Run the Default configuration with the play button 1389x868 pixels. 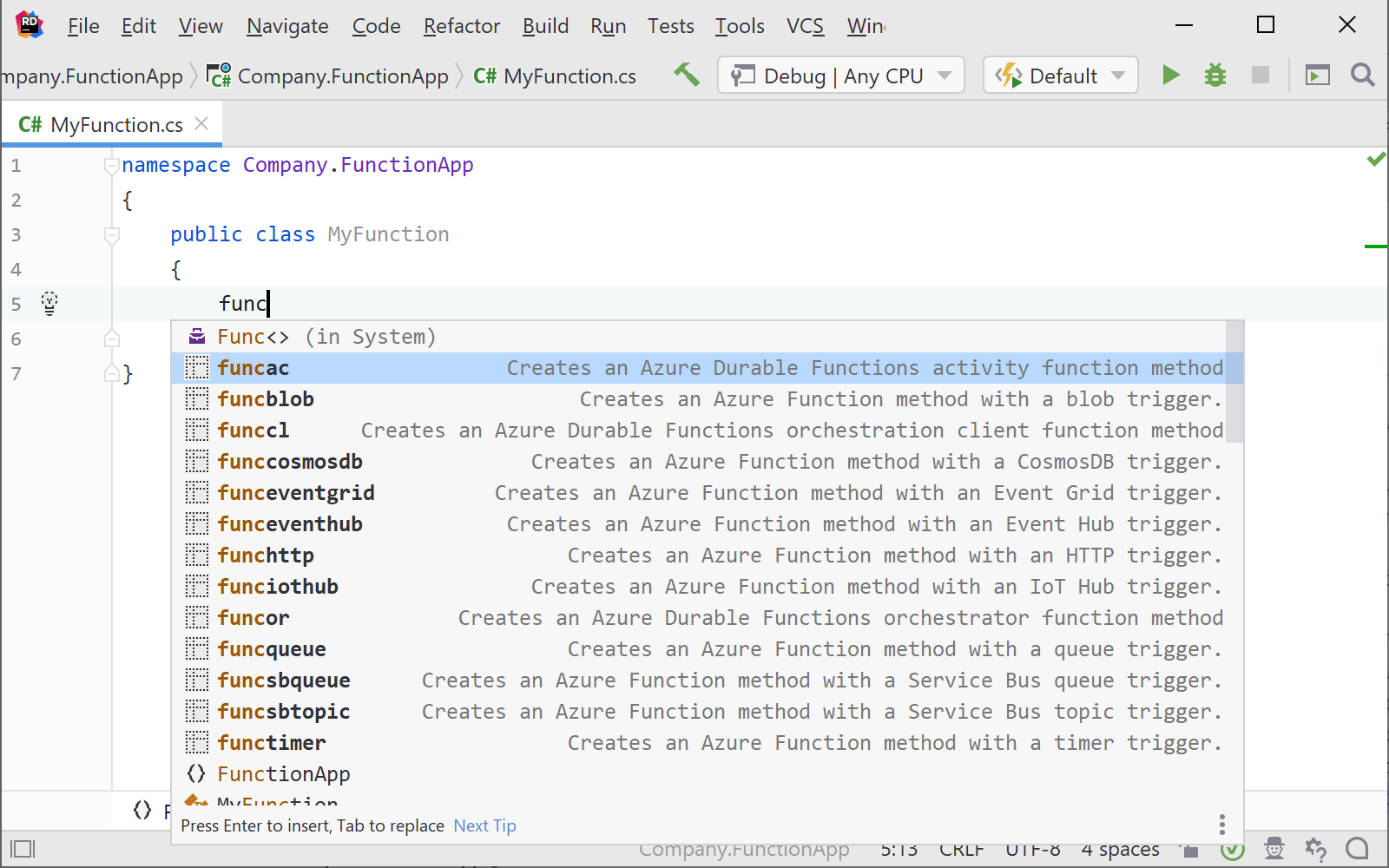(x=1171, y=76)
